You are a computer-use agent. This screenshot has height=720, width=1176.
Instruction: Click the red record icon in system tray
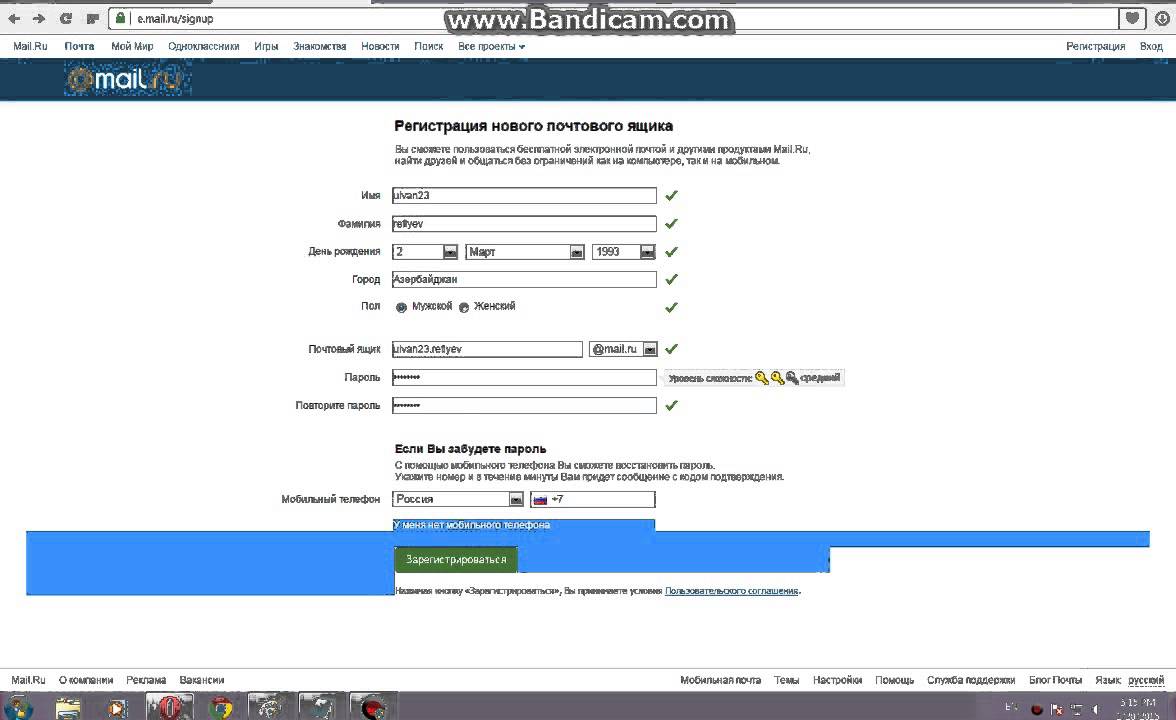tap(1036, 709)
